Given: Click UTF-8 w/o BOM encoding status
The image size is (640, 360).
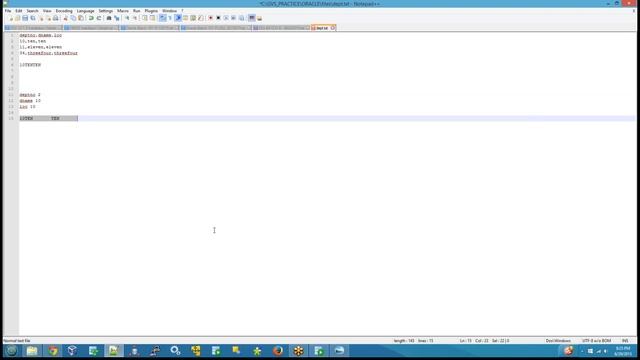Looking at the screenshot, I should [596, 340].
